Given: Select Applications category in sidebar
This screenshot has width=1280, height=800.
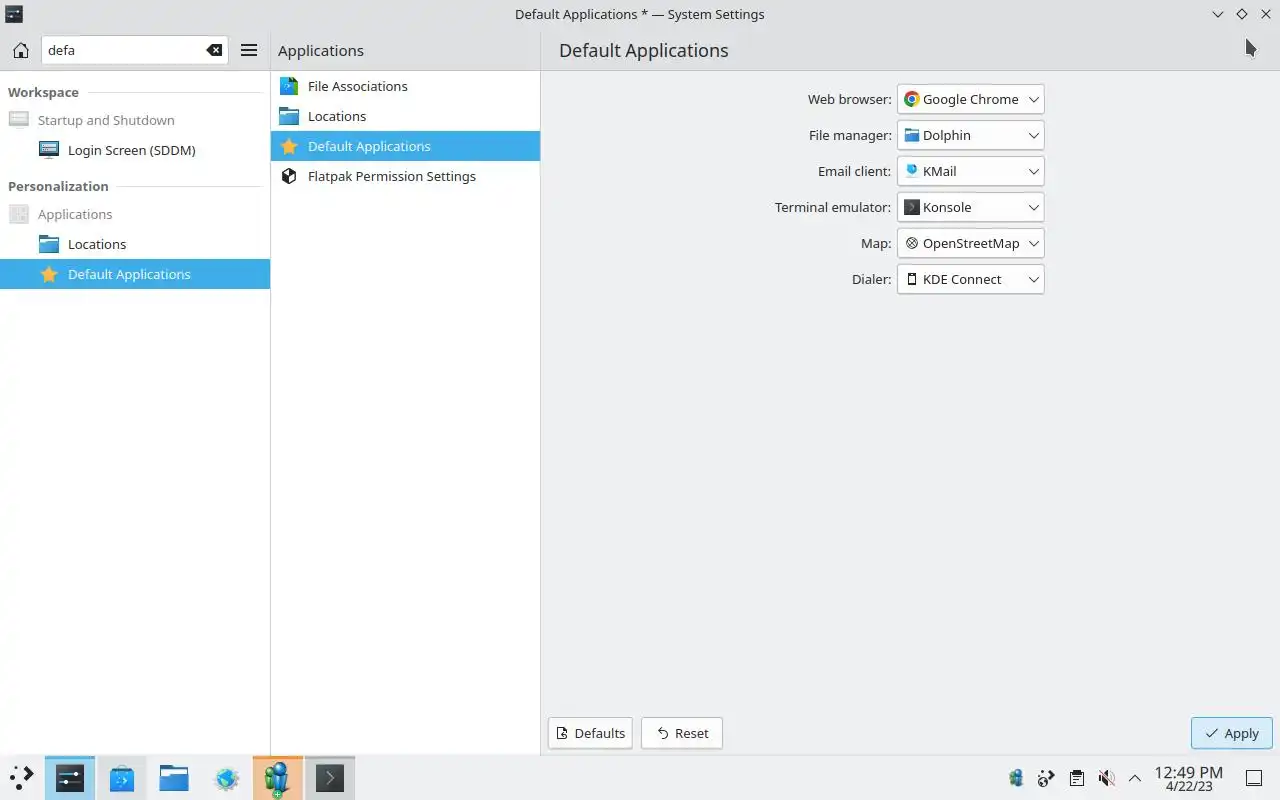Looking at the screenshot, I should (x=135, y=214).
